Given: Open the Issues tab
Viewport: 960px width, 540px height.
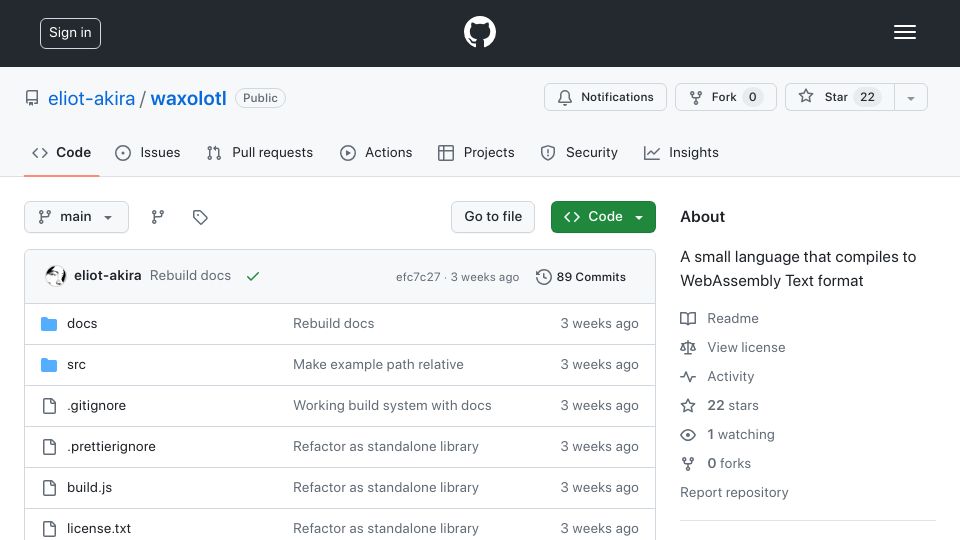Looking at the screenshot, I should point(148,152).
